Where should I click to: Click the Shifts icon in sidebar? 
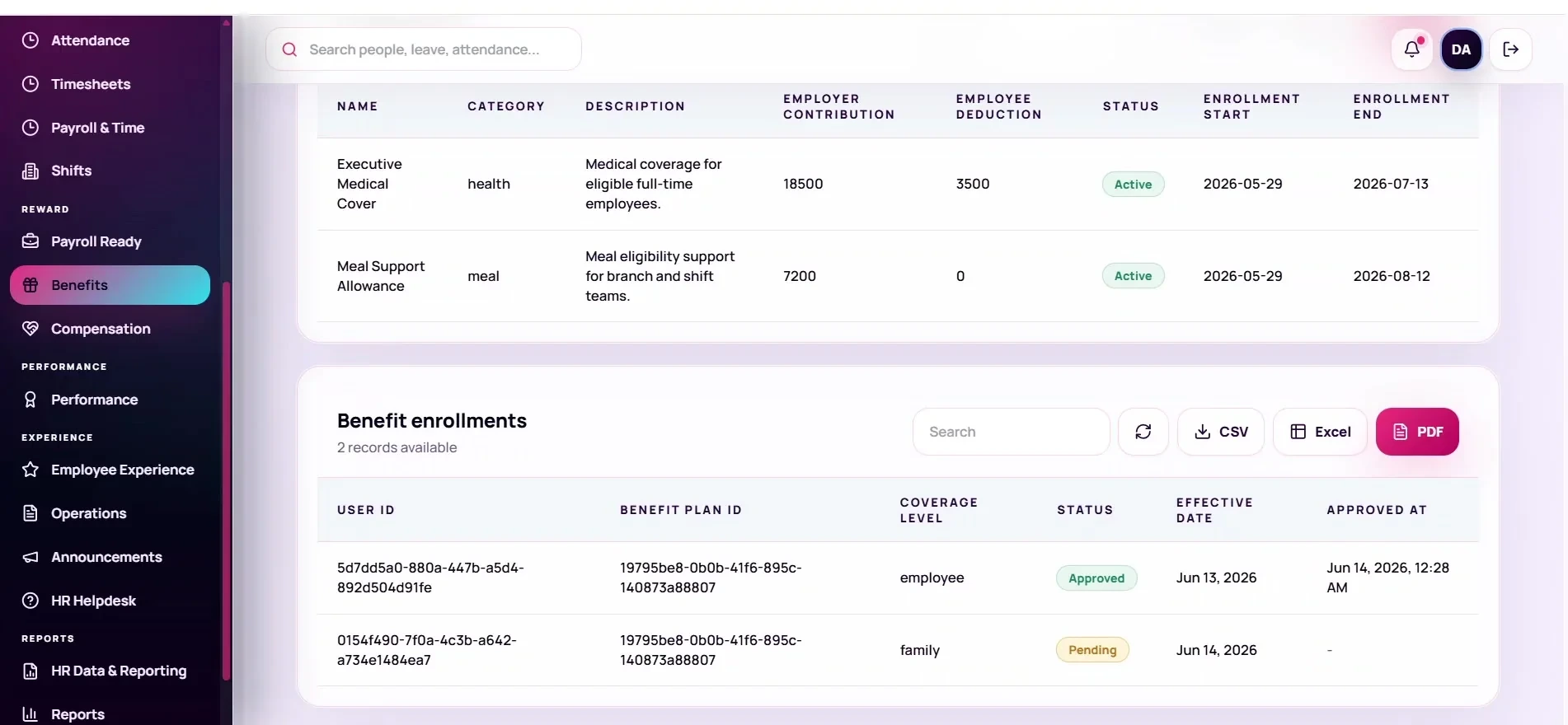(31, 171)
